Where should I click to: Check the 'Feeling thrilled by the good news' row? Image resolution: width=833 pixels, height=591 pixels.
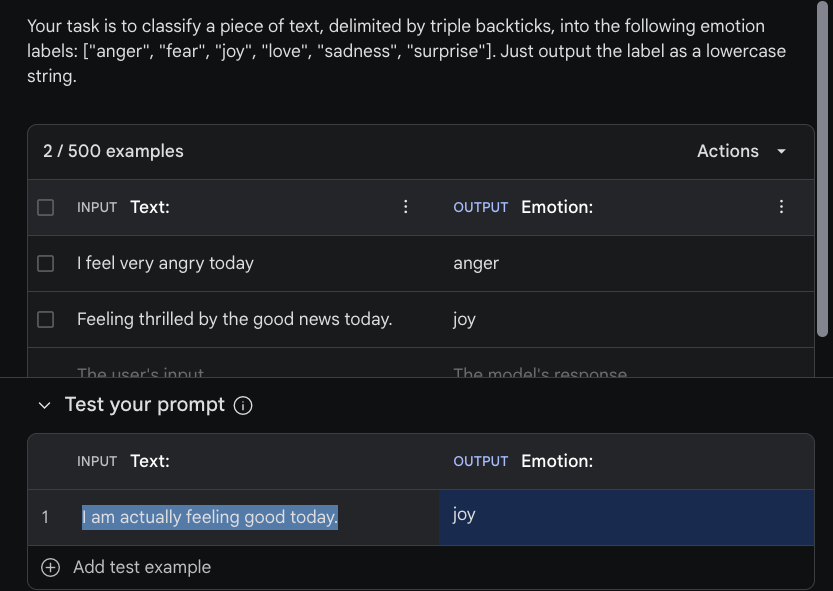[44, 319]
